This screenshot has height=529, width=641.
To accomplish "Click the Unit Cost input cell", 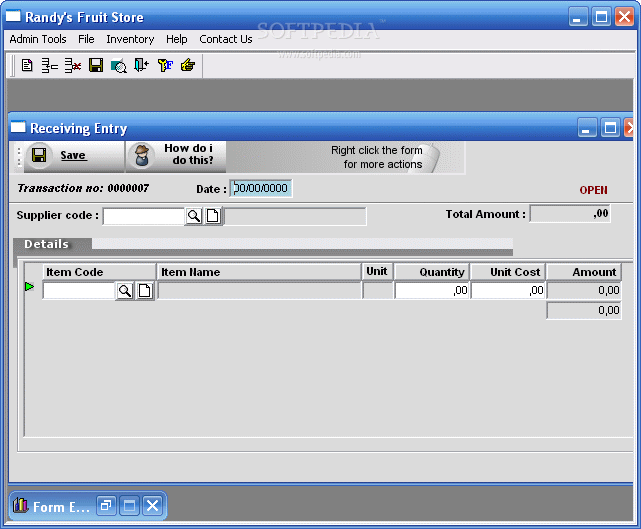I will pos(508,291).
